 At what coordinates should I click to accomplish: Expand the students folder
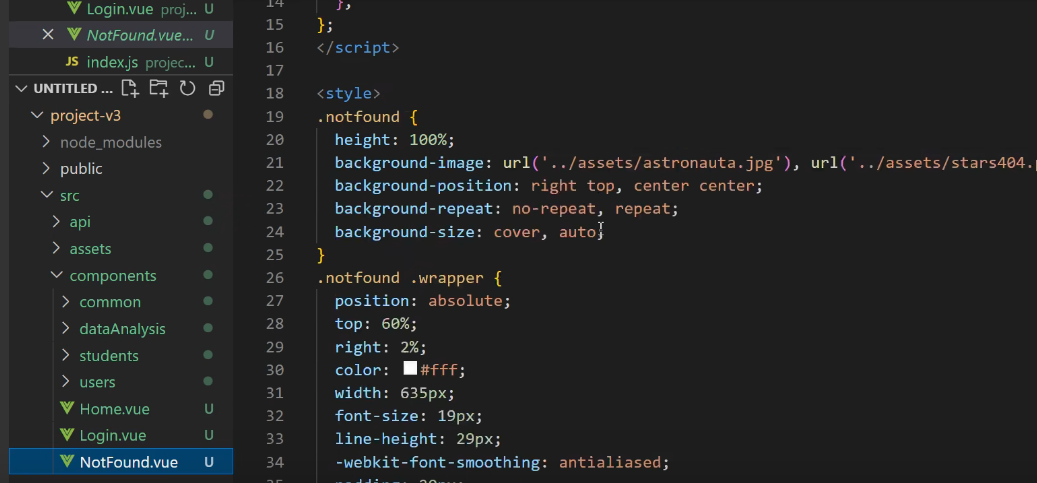tap(65, 355)
